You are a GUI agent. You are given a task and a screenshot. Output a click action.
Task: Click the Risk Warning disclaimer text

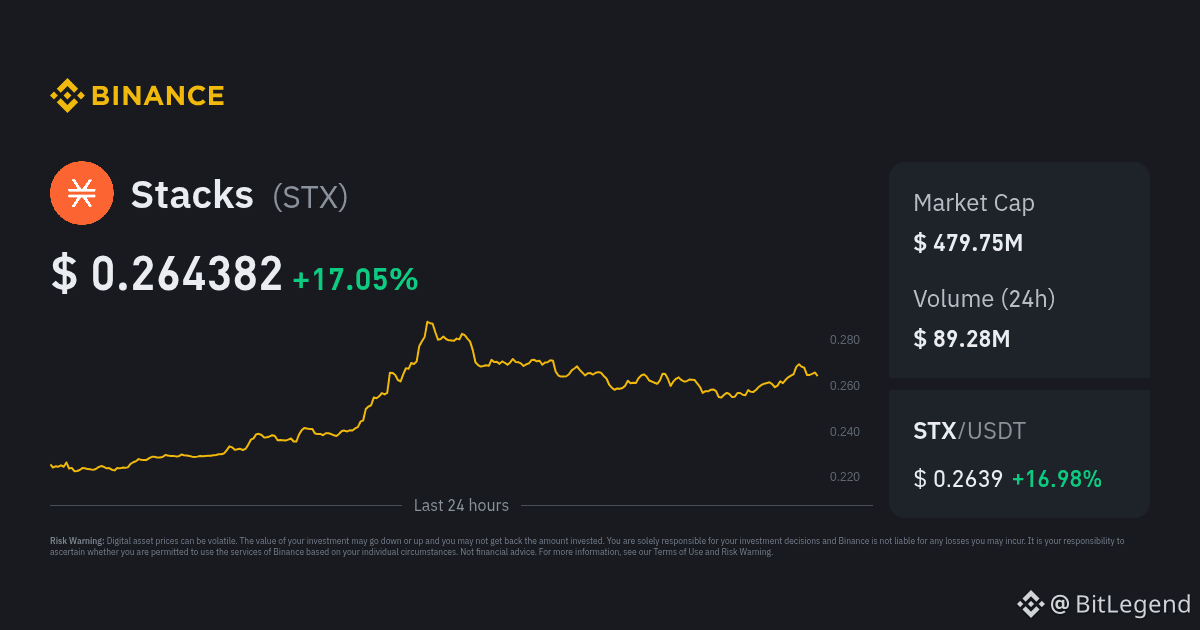pyautogui.click(x=587, y=546)
